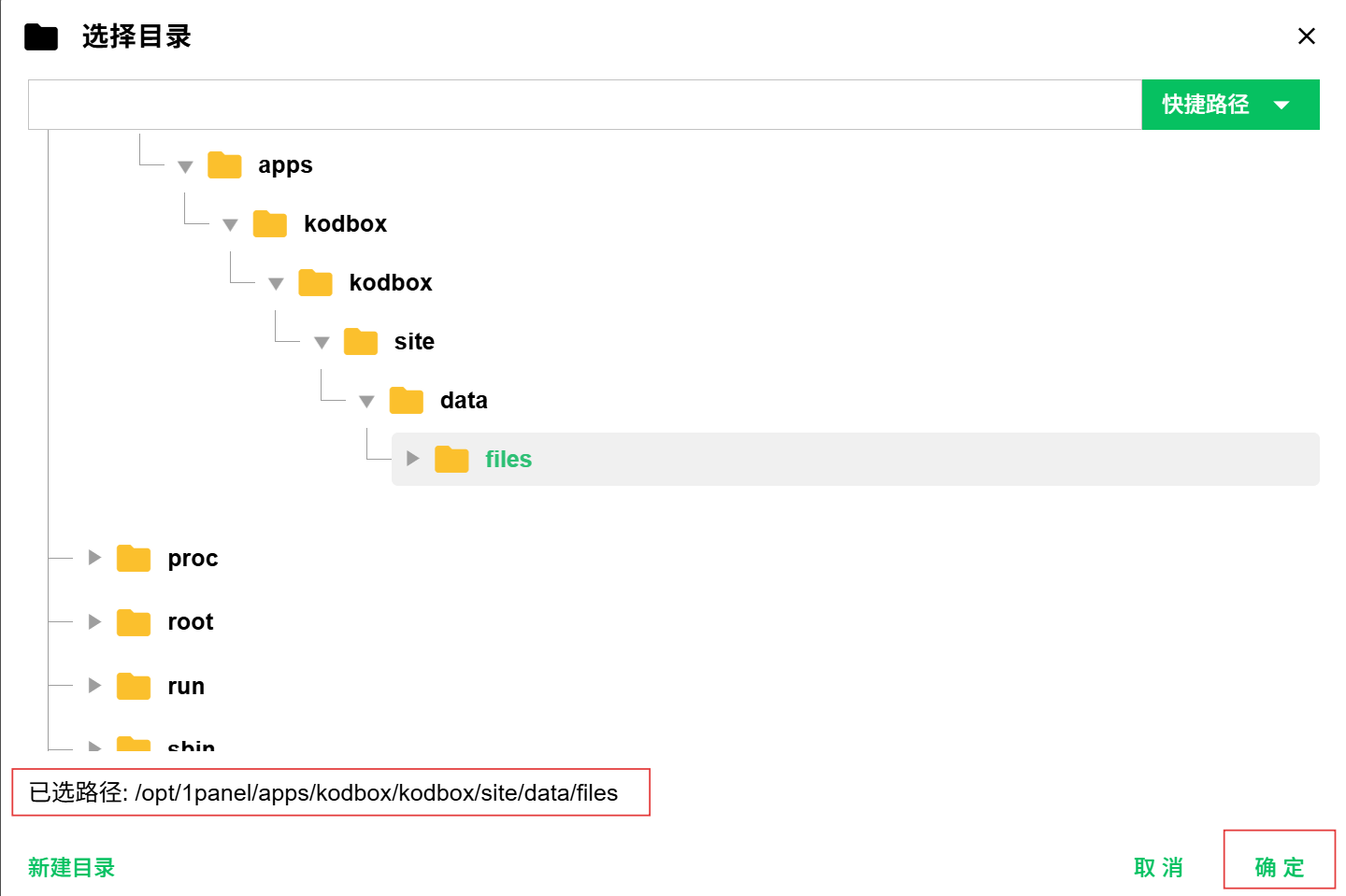Click the root folder icon

(x=134, y=622)
